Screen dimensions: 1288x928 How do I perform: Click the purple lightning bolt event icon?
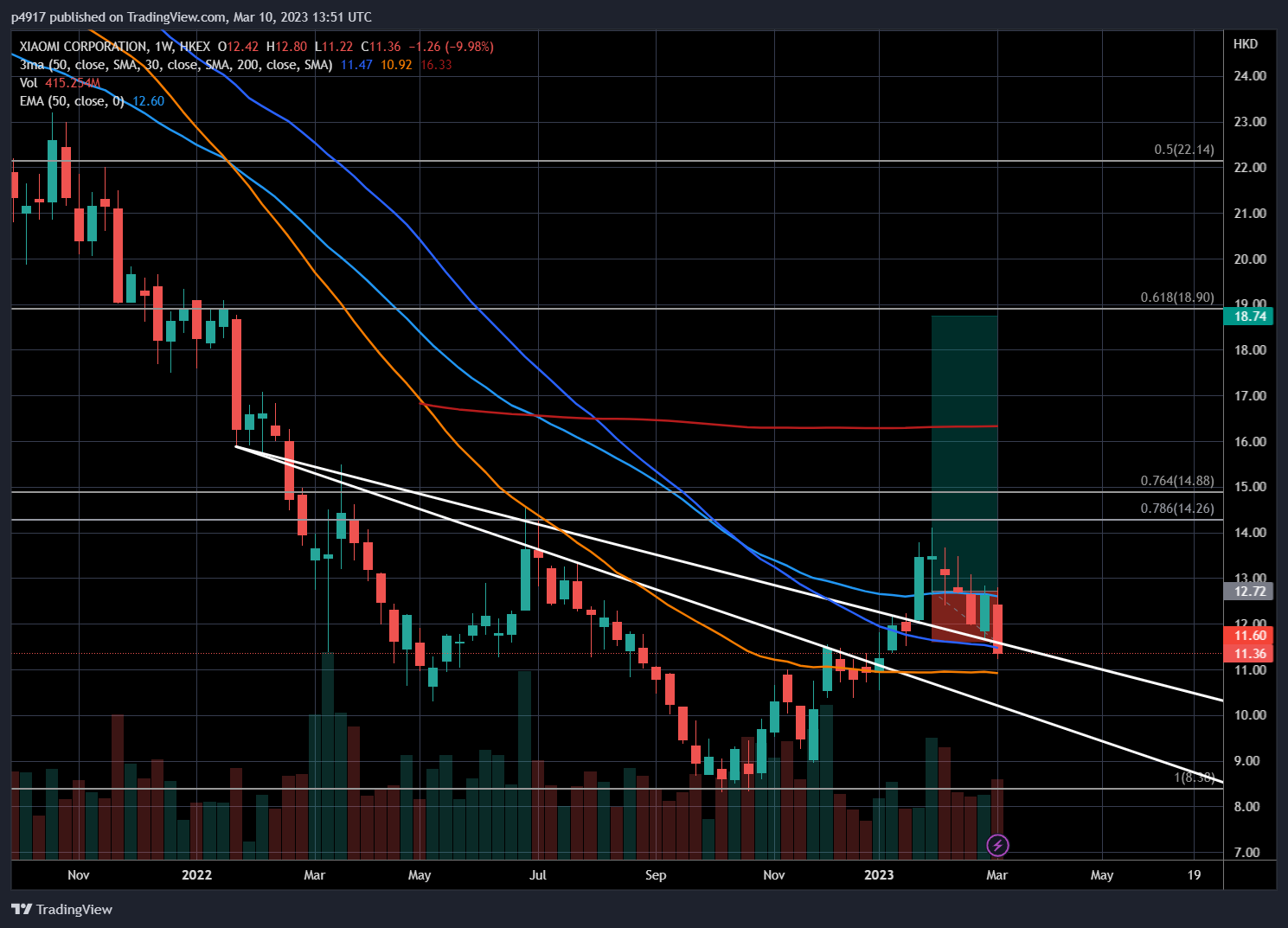coord(997,845)
